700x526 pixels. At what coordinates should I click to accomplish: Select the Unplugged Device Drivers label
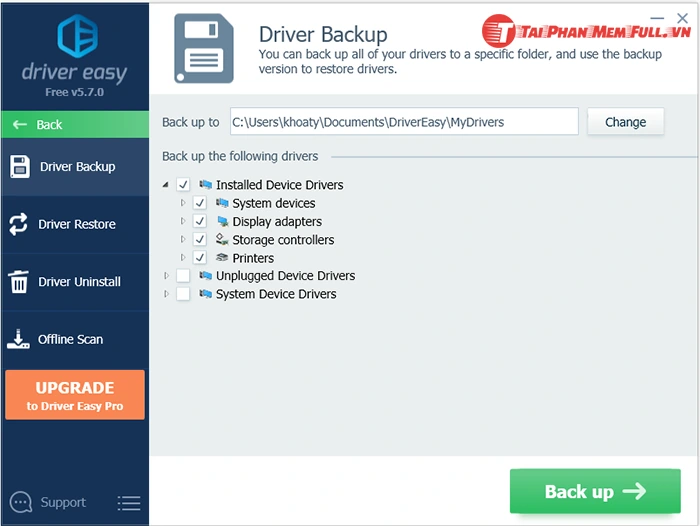pos(286,276)
